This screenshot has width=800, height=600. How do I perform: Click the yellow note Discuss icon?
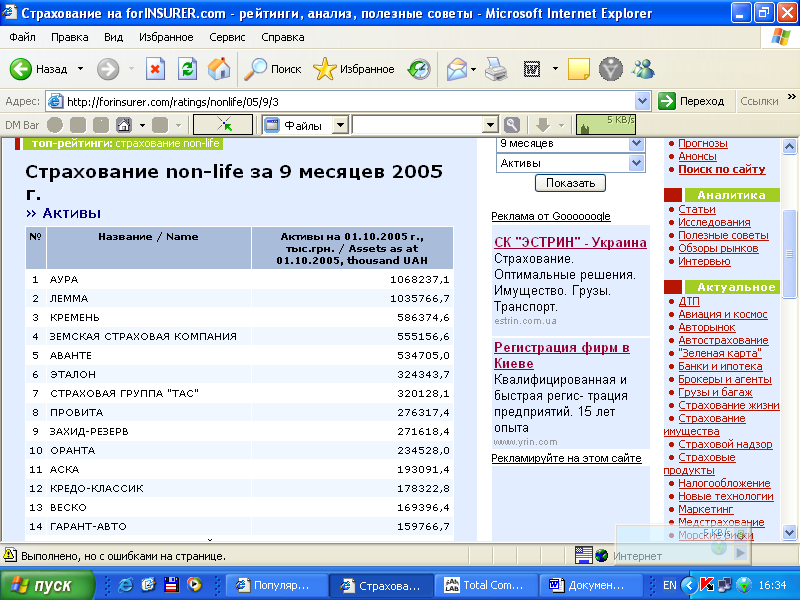click(x=579, y=69)
